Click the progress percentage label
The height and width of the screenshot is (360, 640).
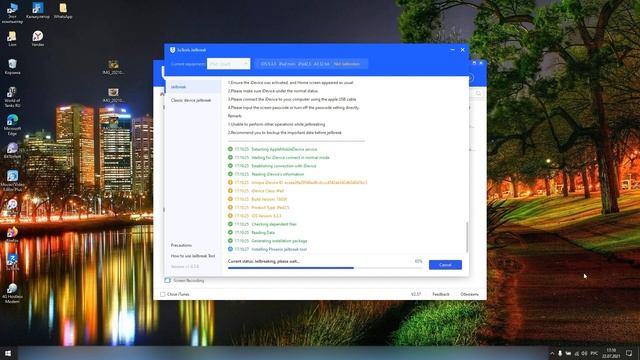418,261
